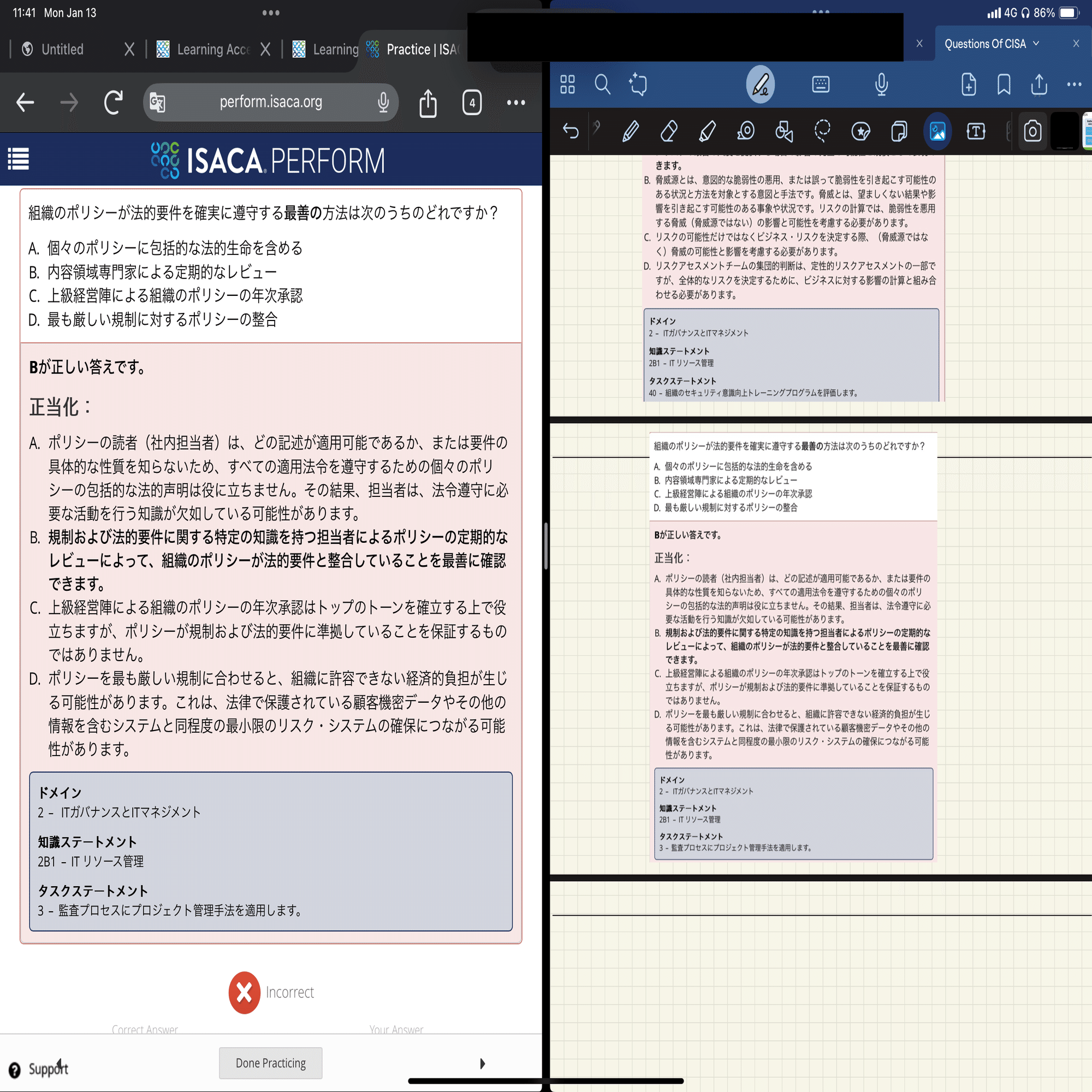Screen dimensions: 1092x1092
Task: Tap the camera icon to insert a photo
Action: click(1032, 131)
